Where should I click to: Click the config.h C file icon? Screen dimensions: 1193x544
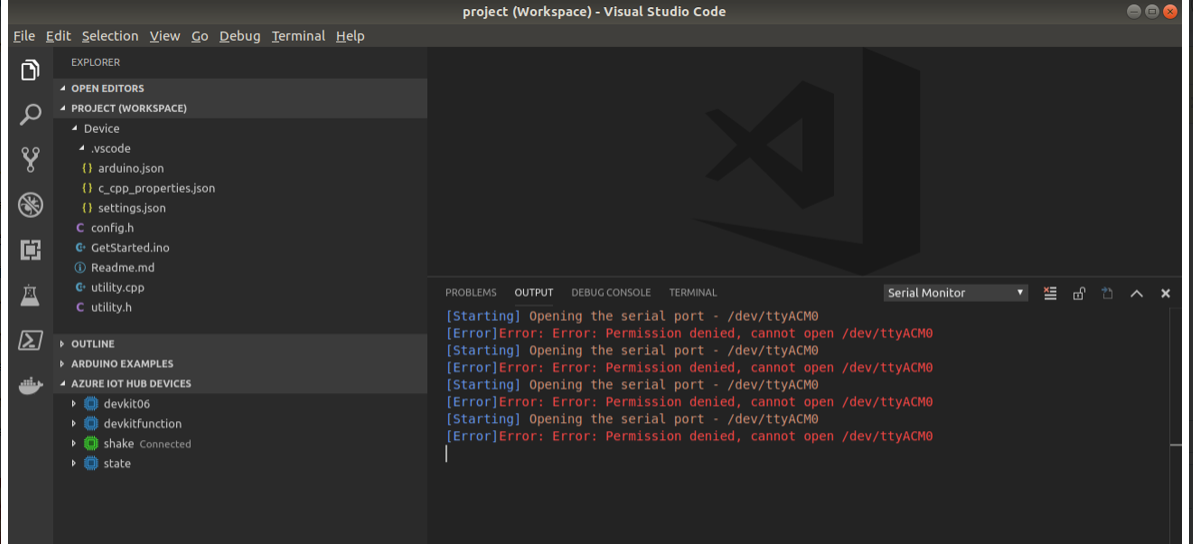coord(80,227)
